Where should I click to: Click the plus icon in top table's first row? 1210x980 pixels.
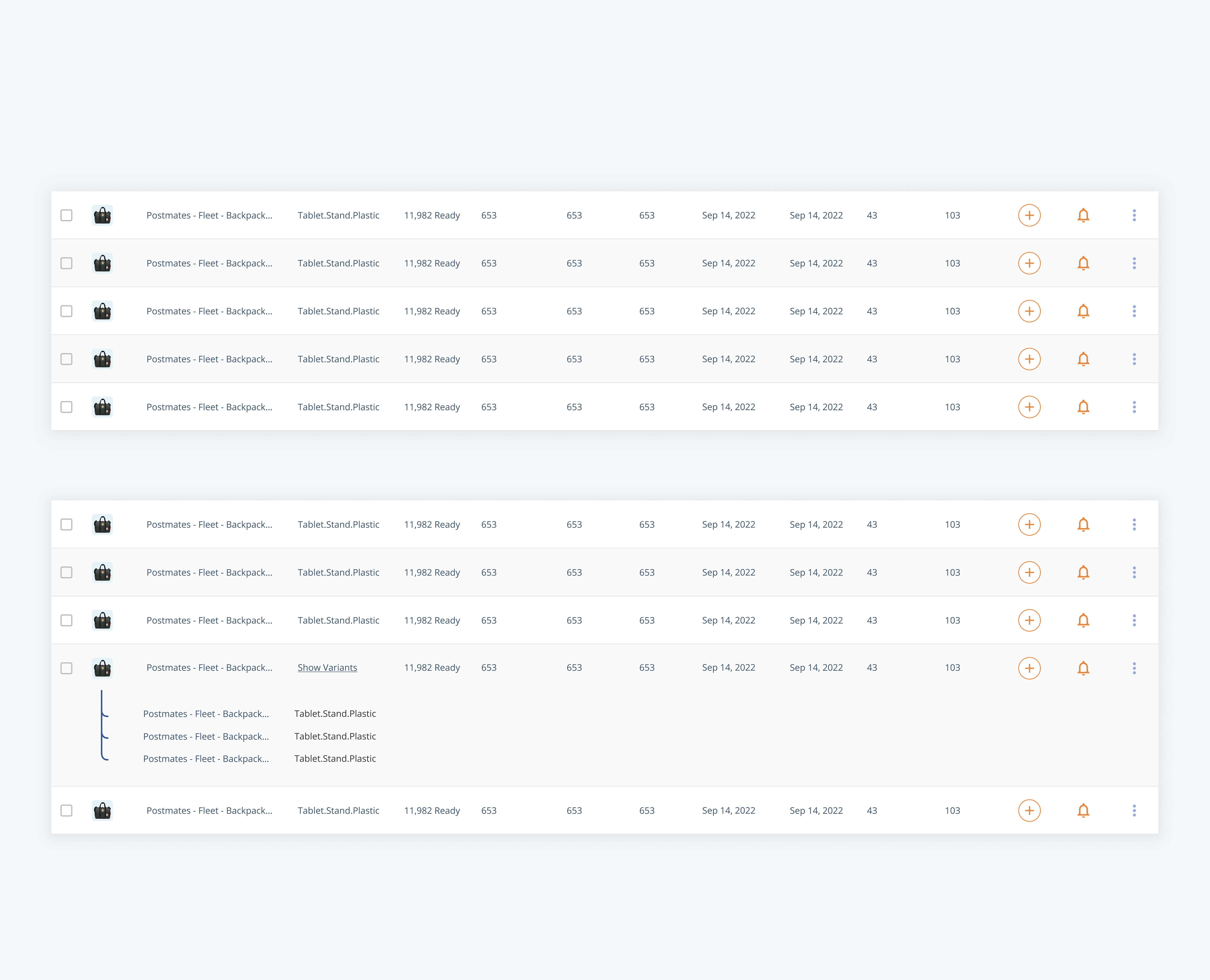pos(1029,215)
